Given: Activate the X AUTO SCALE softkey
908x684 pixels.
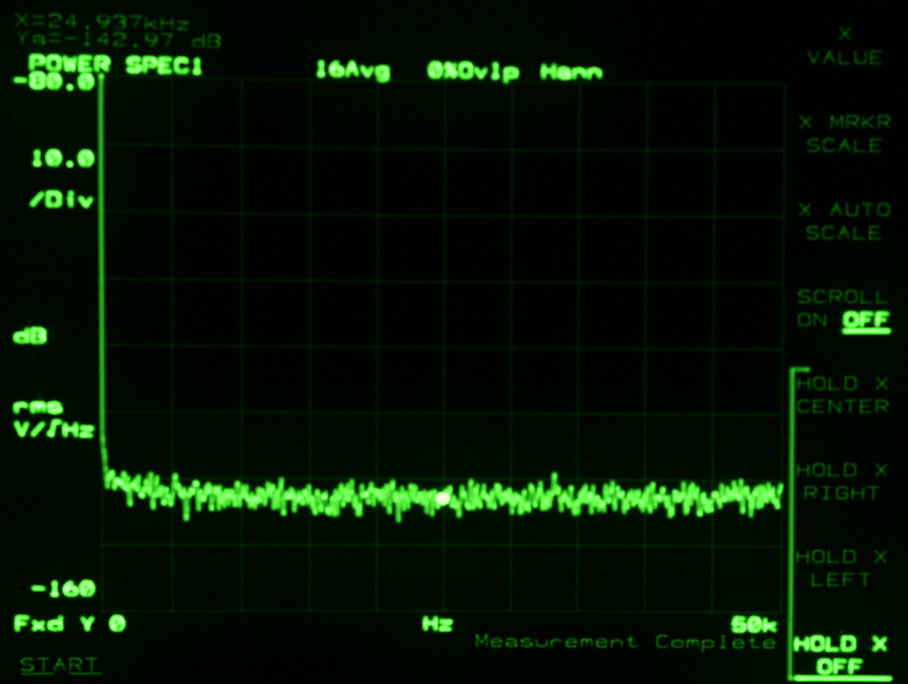Looking at the screenshot, I should pyautogui.click(x=844, y=221).
